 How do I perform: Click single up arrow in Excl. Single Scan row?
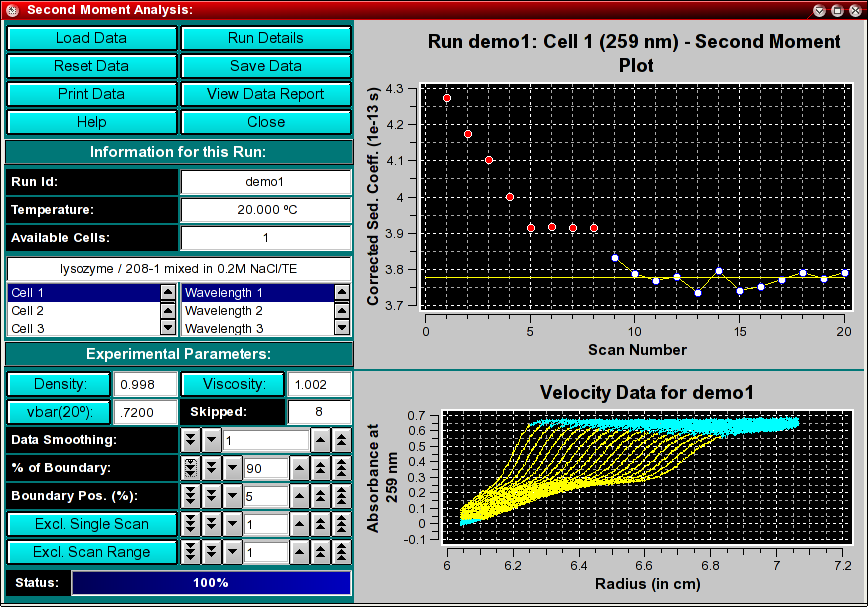(x=300, y=524)
